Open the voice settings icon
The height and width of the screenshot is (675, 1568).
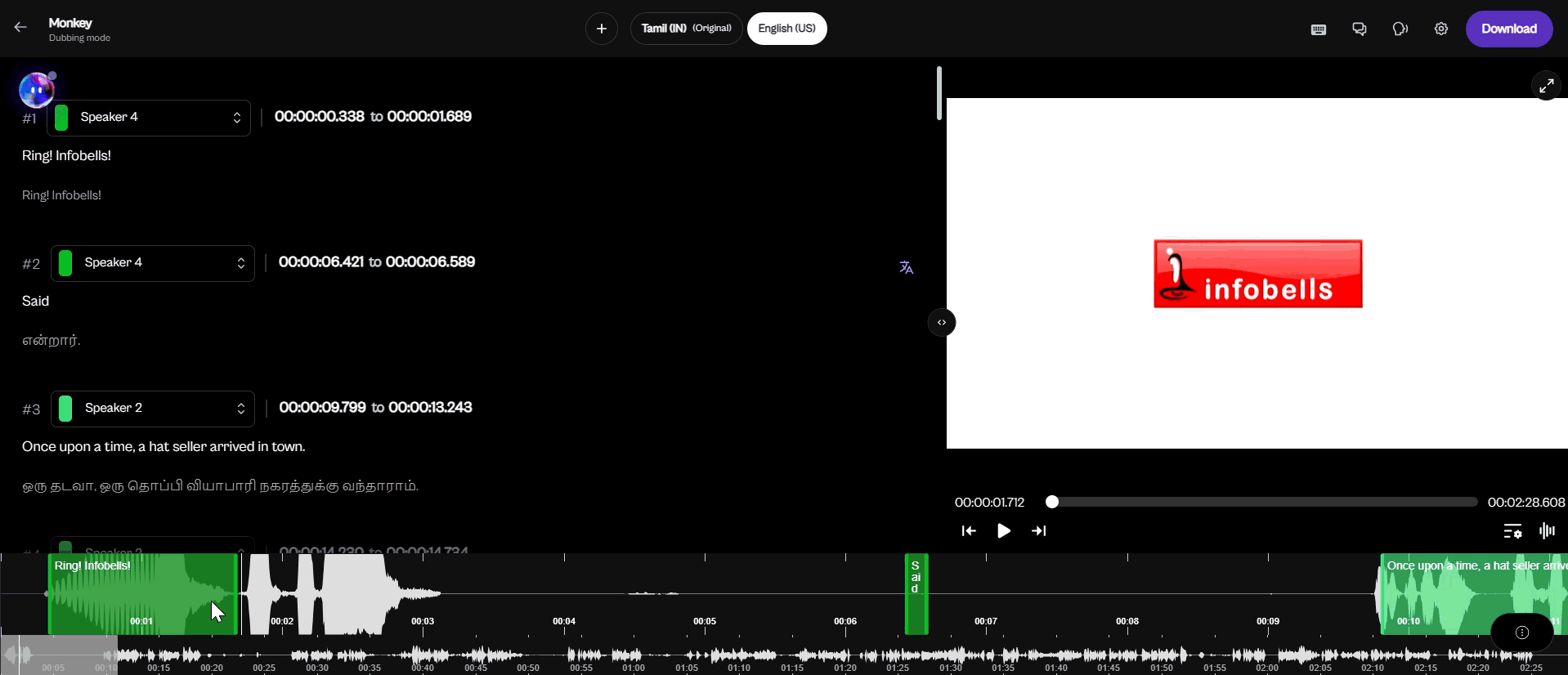(1400, 29)
